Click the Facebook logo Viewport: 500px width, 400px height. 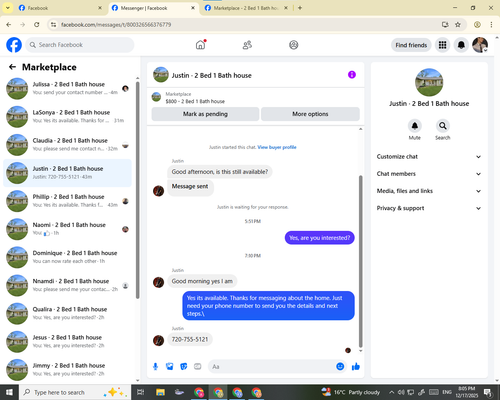[x=14, y=45]
